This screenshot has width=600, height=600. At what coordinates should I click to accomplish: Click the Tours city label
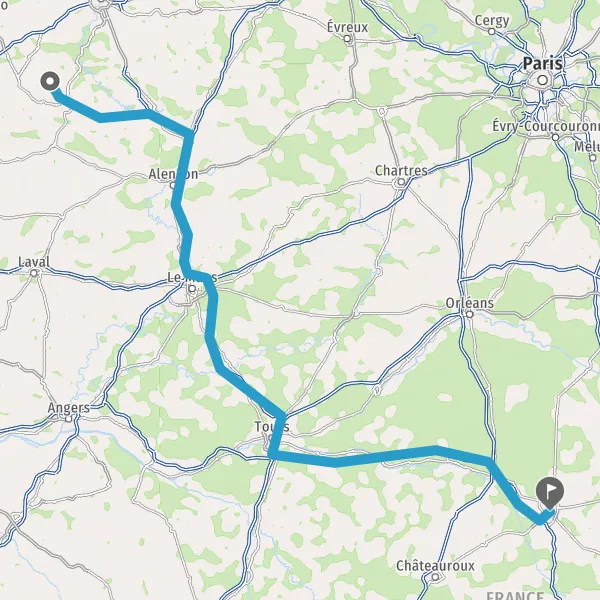[x=272, y=426]
